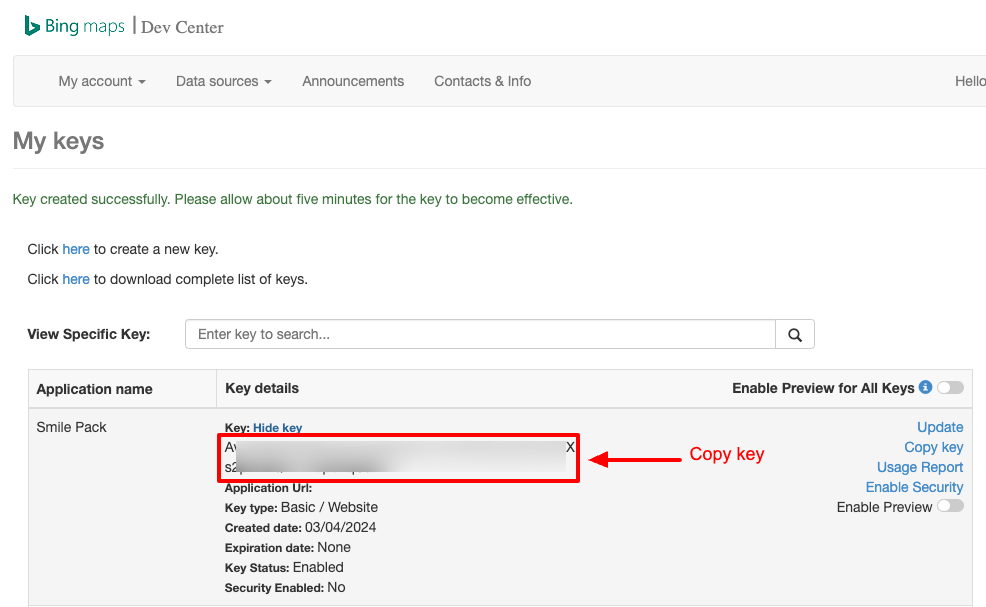The width and height of the screenshot is (986, 607).
Task: Click the Expiration date None text
Action: point(287,547)
